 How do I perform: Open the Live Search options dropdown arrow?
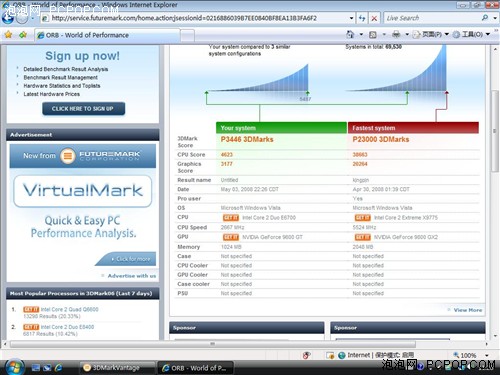pyautogui.click(x=495, y=18)
